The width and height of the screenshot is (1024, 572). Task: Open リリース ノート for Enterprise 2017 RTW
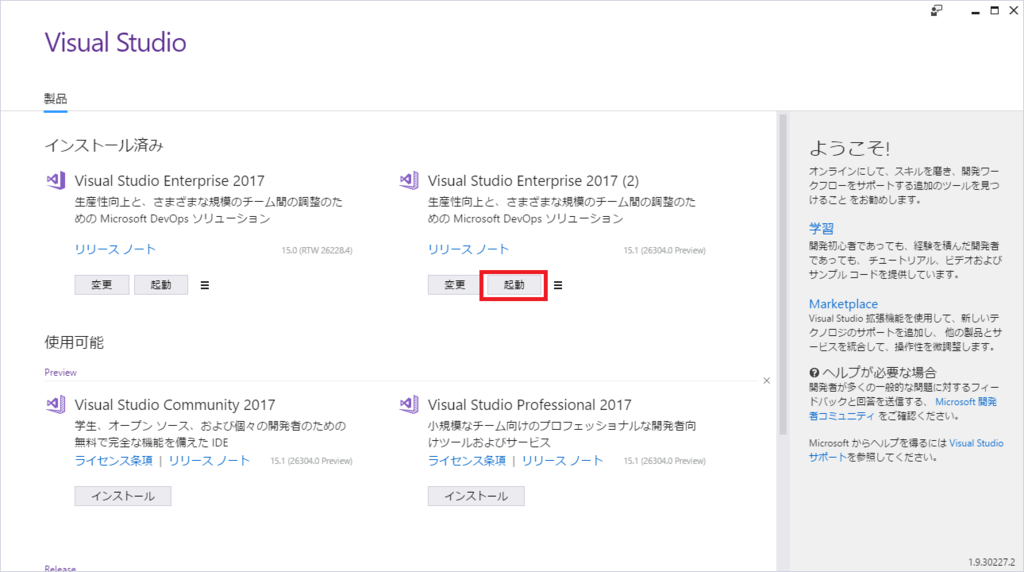[x=115, y=249]
